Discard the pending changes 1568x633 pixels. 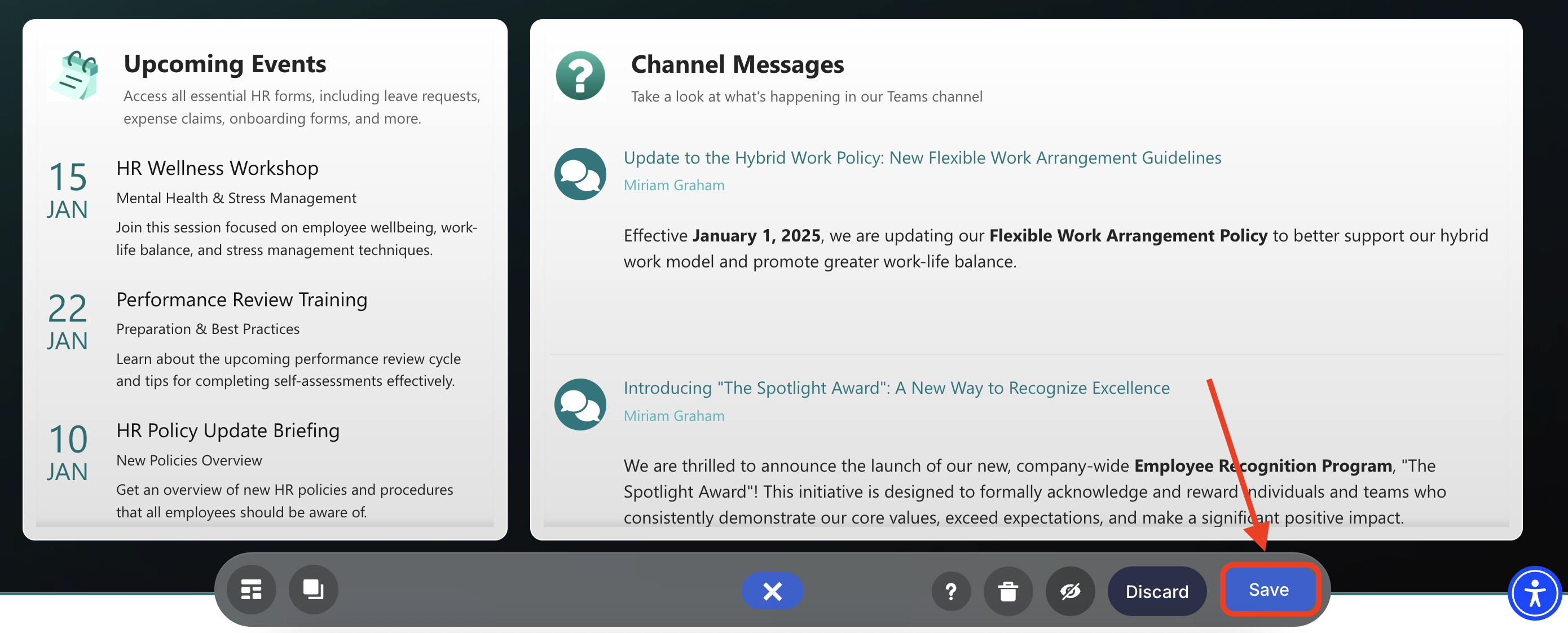1156,591
